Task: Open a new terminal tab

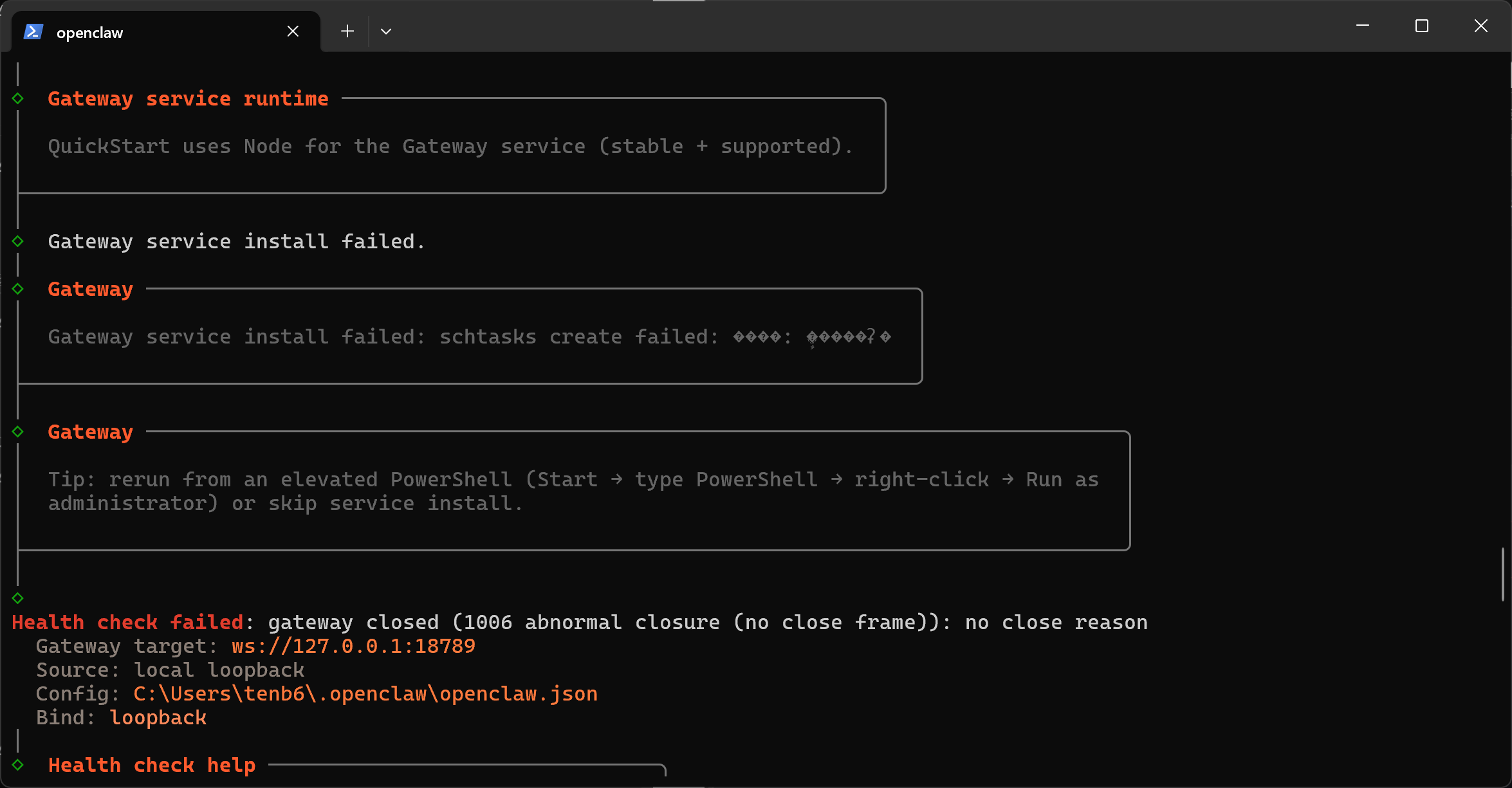Action: (347, 31)
